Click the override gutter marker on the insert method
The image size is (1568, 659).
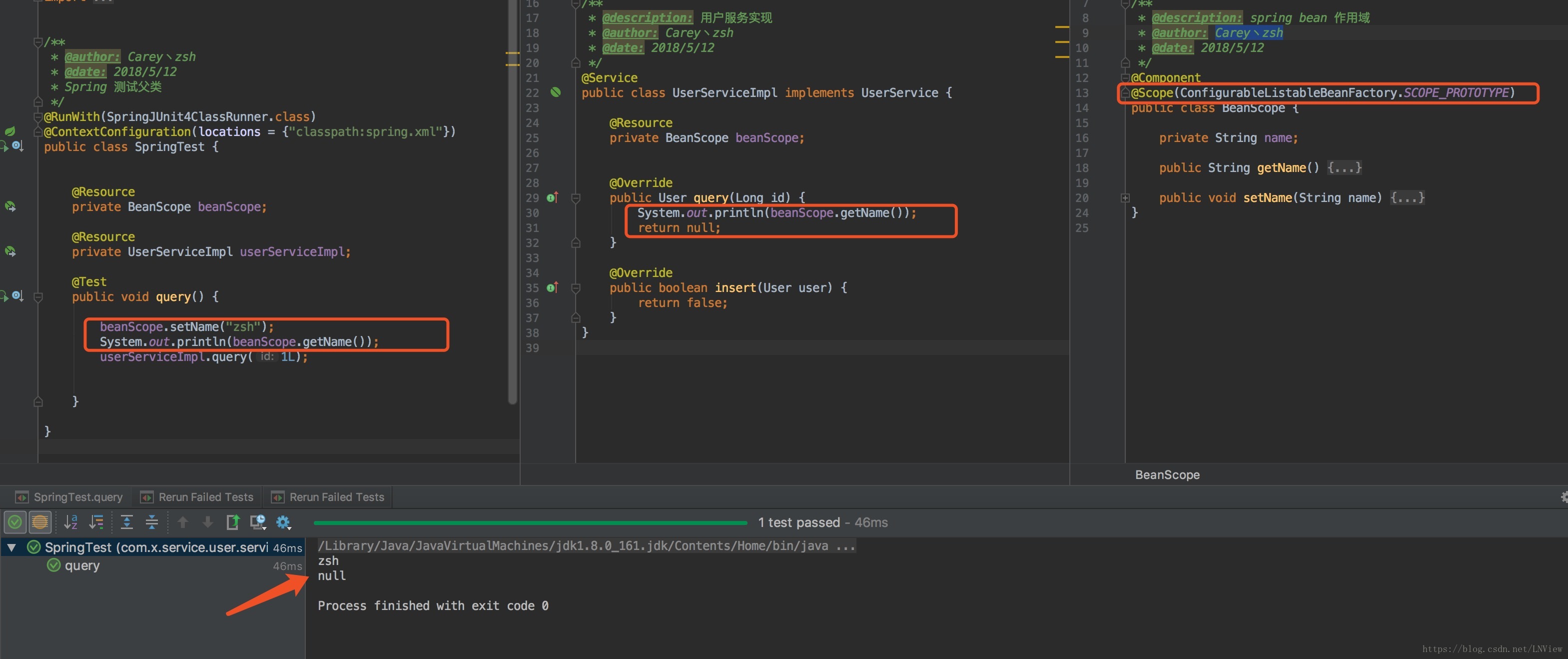pyautogui.click(x=552, y=287)
